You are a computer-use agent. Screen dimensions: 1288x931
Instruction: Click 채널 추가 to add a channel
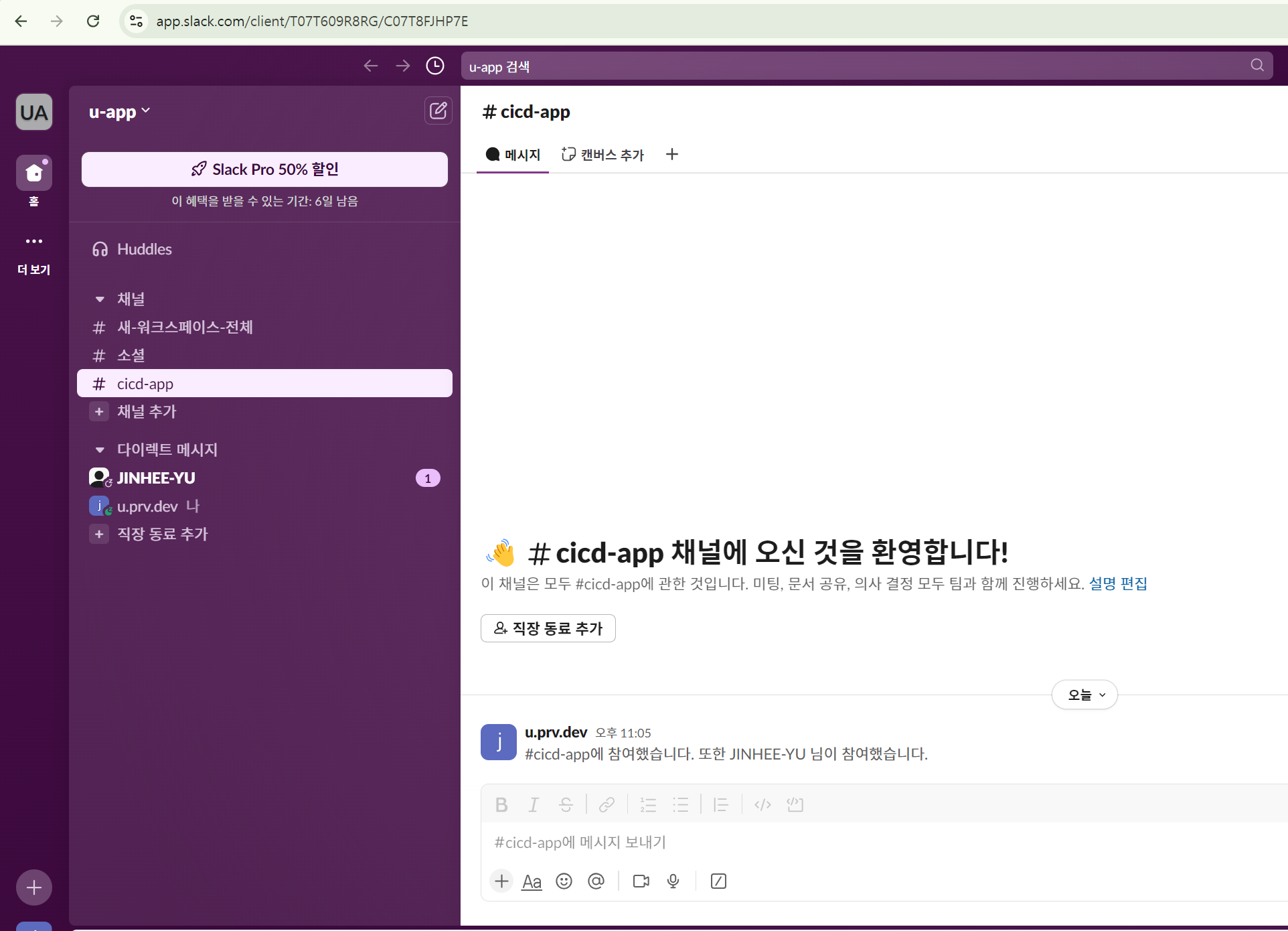click(x=264, y=411)
